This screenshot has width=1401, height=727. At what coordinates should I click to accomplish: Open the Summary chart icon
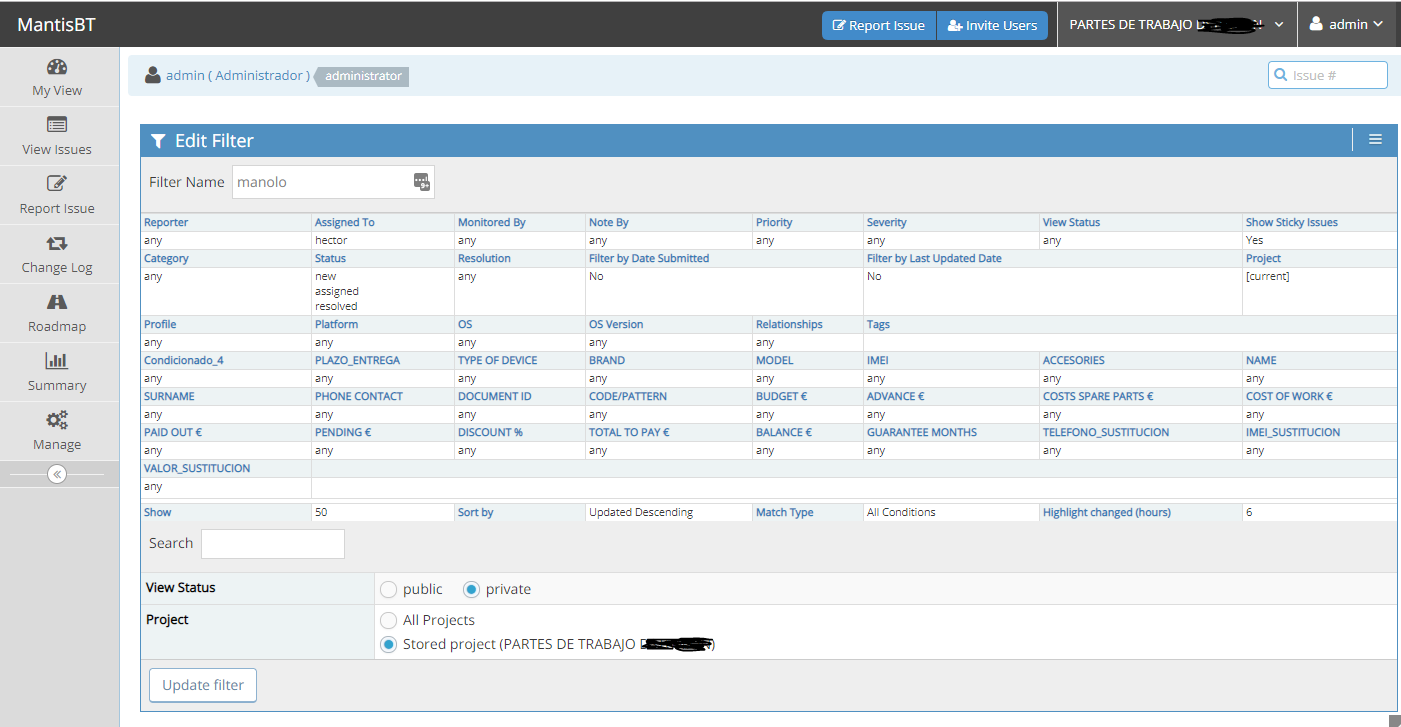coord(57,362)
